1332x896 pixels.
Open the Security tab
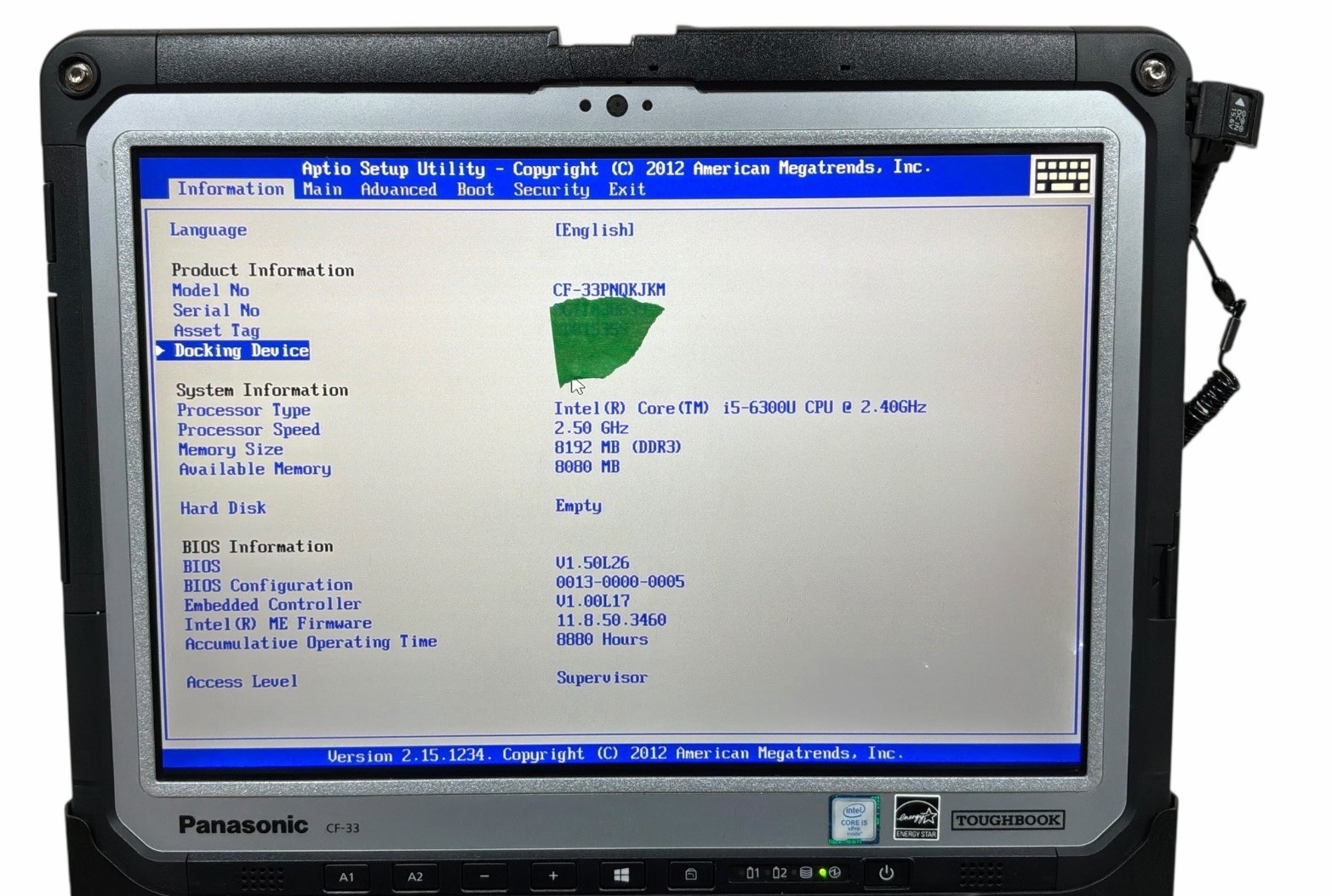[551, 190]
